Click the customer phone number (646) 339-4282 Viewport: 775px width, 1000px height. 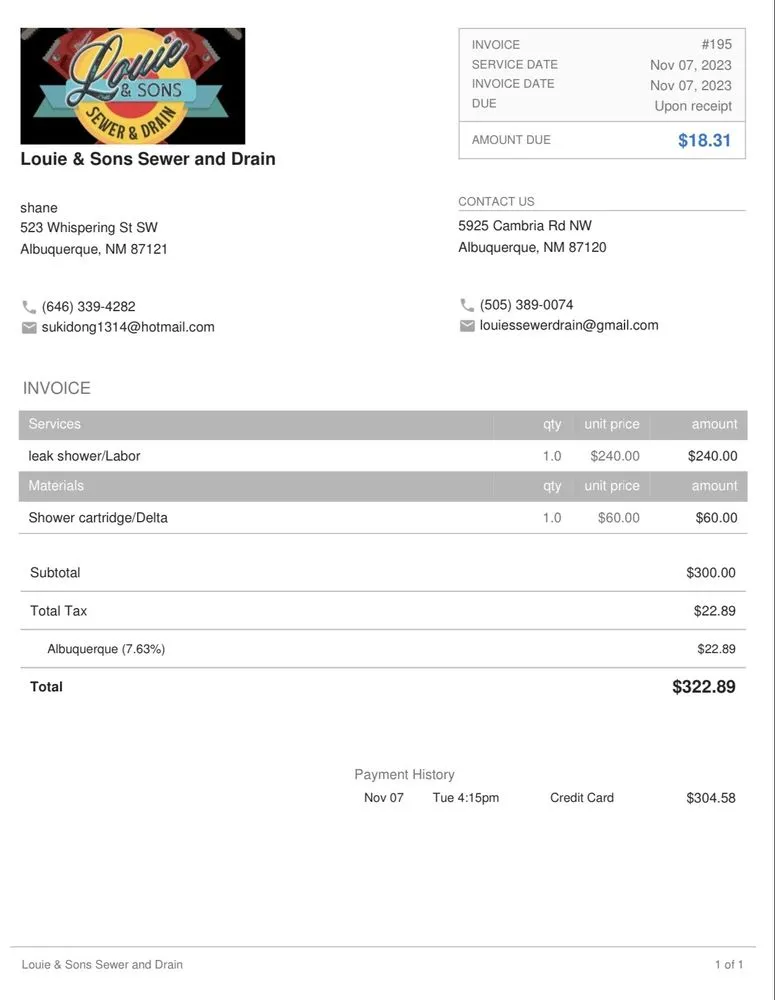(89, 307)
